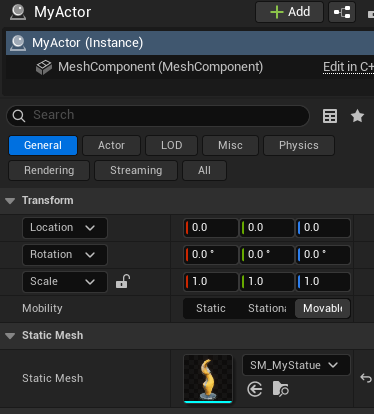Reset Static Mesh to default arrow
374x414 pixels.
(x=366, y=378)
